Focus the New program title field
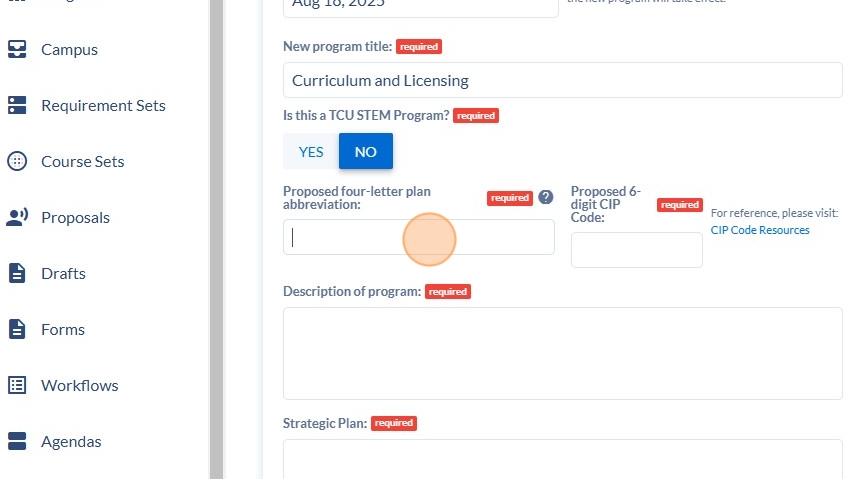This screenshot has width=861, height=479. coord(562,80)
